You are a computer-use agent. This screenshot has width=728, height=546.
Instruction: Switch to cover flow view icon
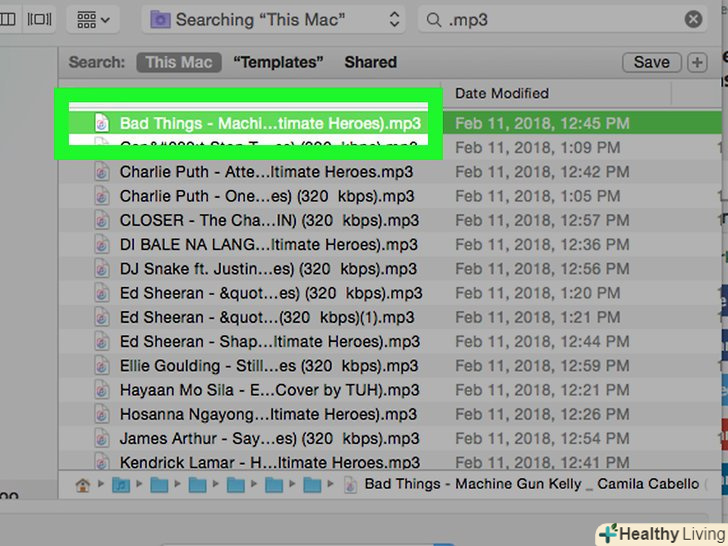tap(39, 20)
